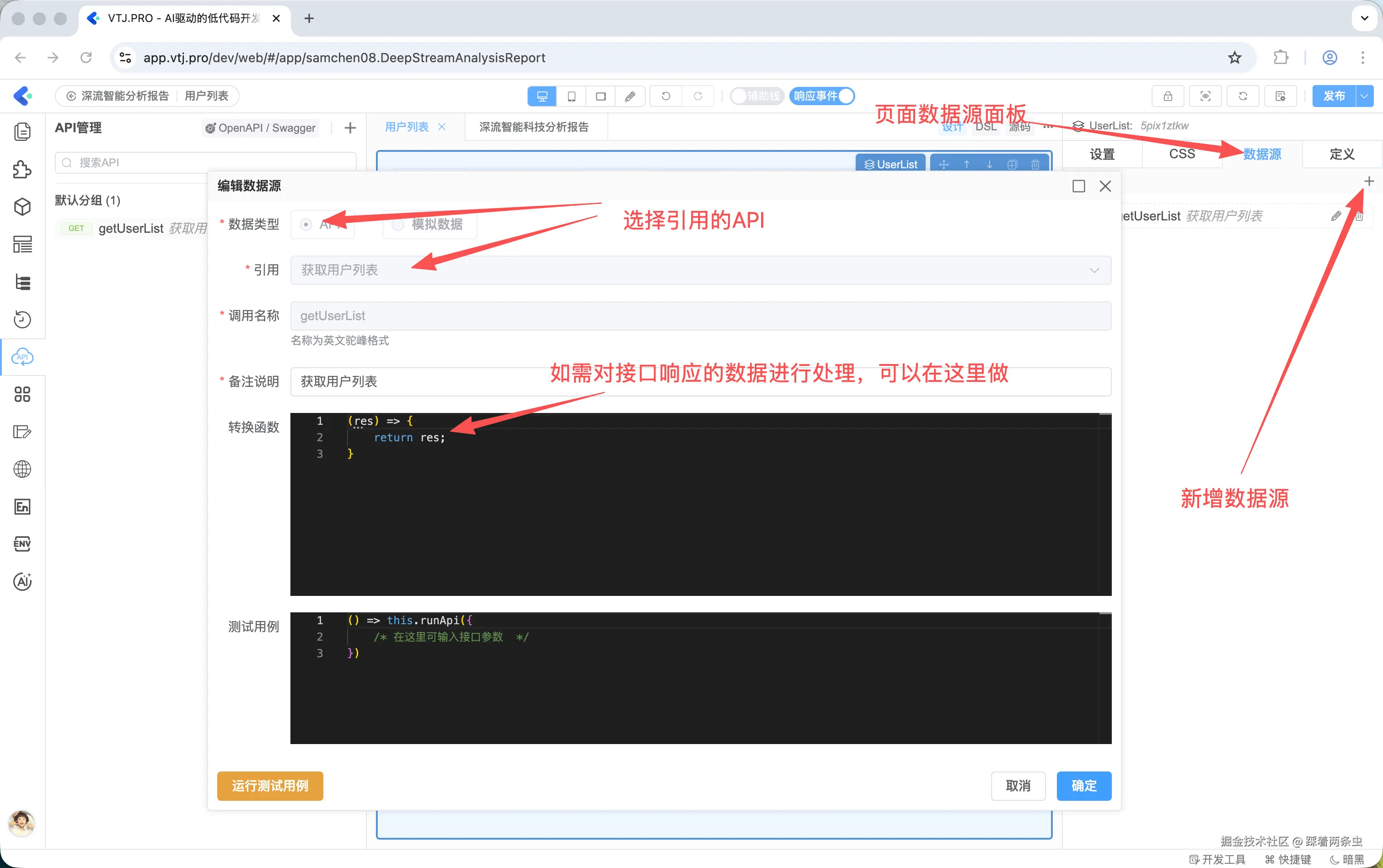This screenshot has width=1383, height=868.
Task: Click the history clock sidebar icon
Action: coord(22,319)
